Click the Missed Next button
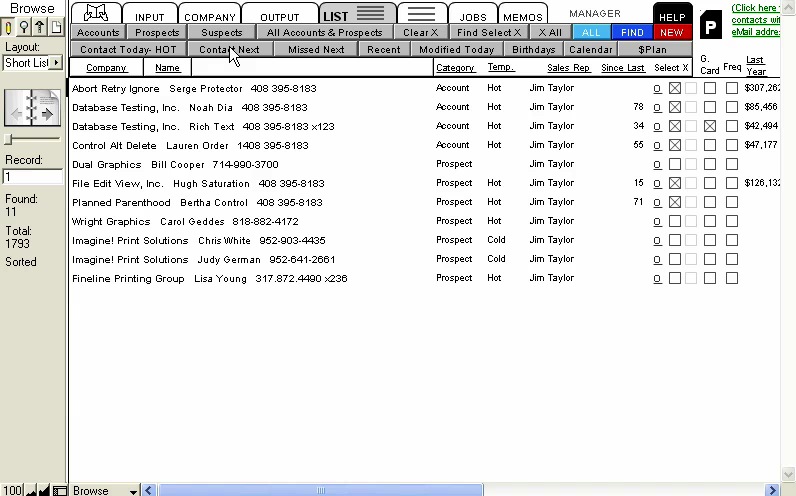796x496 pixels. click(316, 50)
